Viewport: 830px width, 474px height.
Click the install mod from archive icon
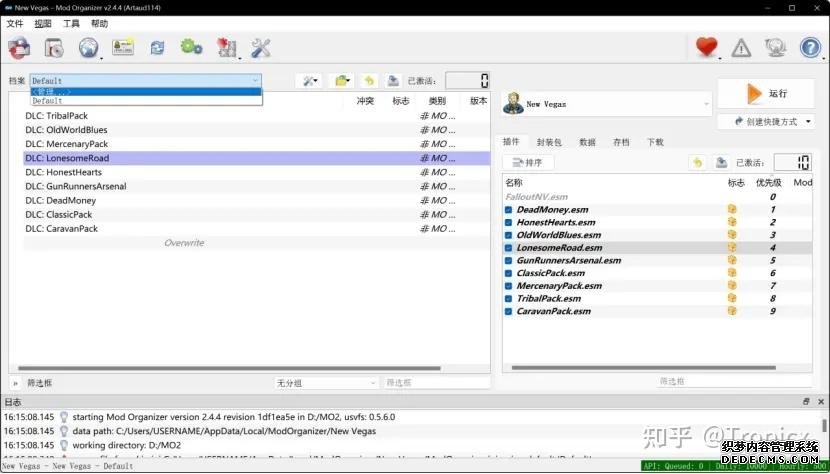[x=19, y=47]
